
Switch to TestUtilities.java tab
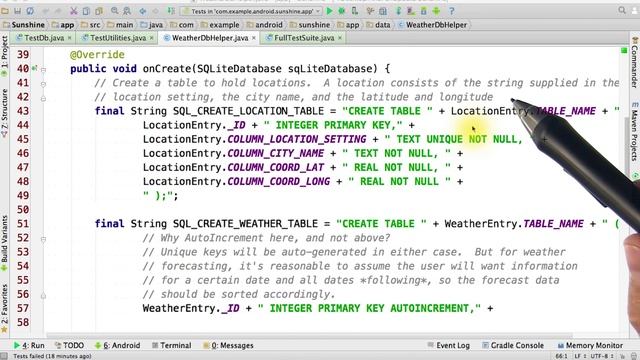point(118,38)
